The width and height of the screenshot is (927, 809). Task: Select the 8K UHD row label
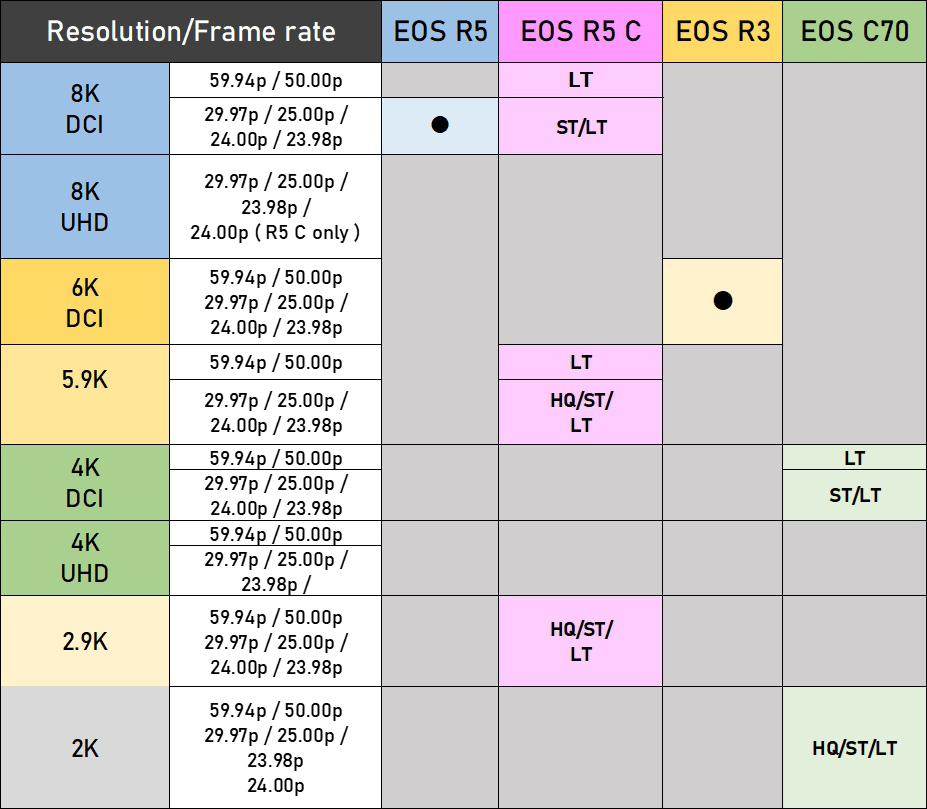[x=85, y=206]
